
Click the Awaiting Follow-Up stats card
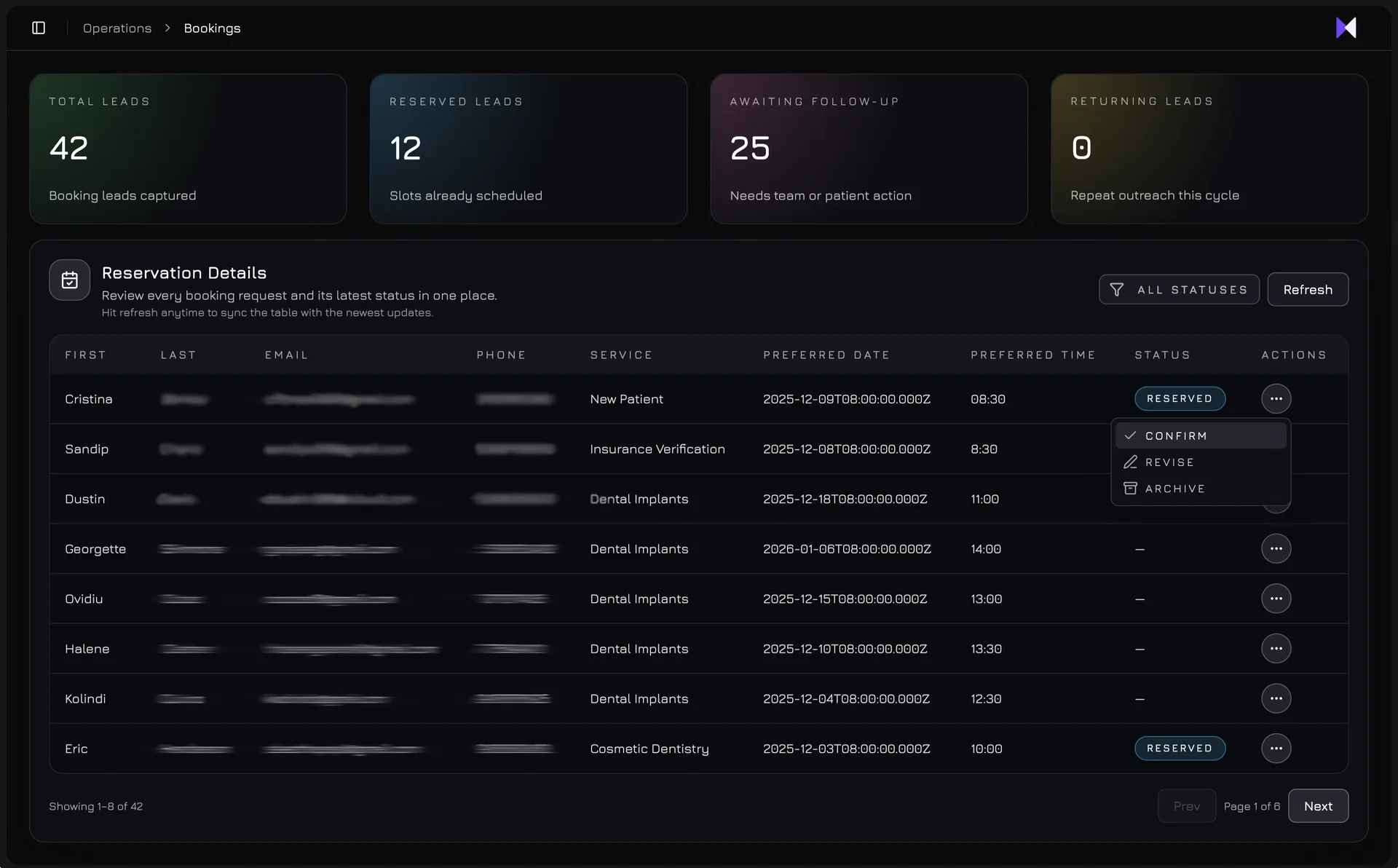(869, 149)
